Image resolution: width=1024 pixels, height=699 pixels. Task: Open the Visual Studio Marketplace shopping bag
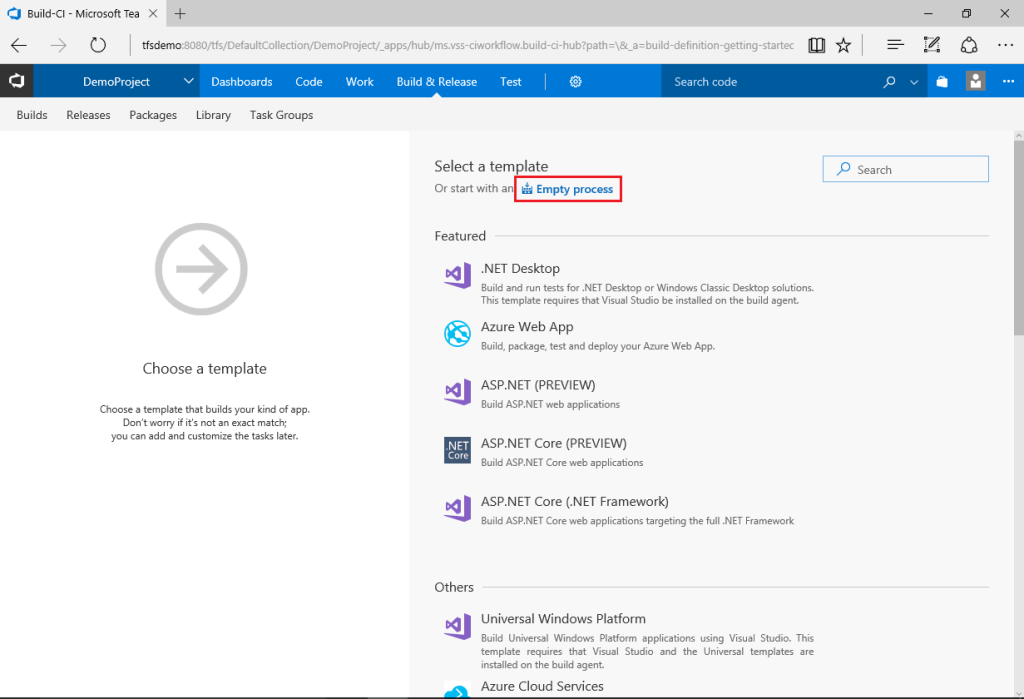point(941,81)
